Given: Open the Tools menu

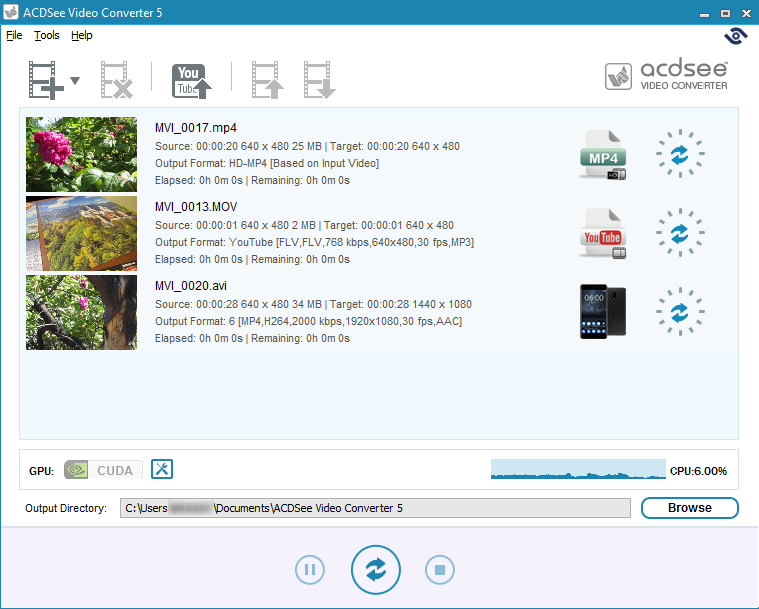Looking at the screenshot, I should click(x=47, y=35).
